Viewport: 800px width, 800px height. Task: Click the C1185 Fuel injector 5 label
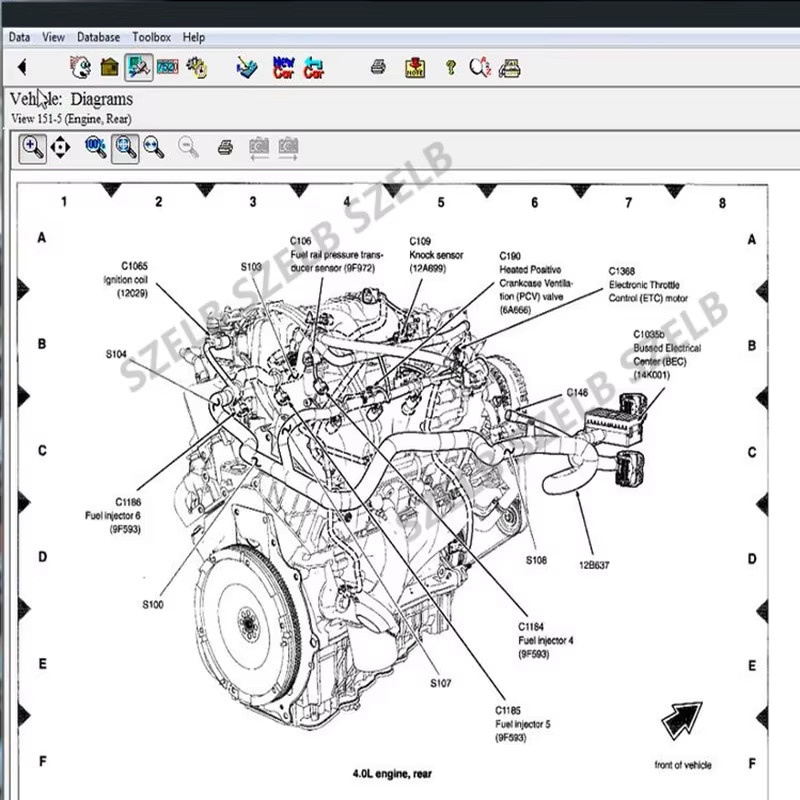tap(523, 724)
